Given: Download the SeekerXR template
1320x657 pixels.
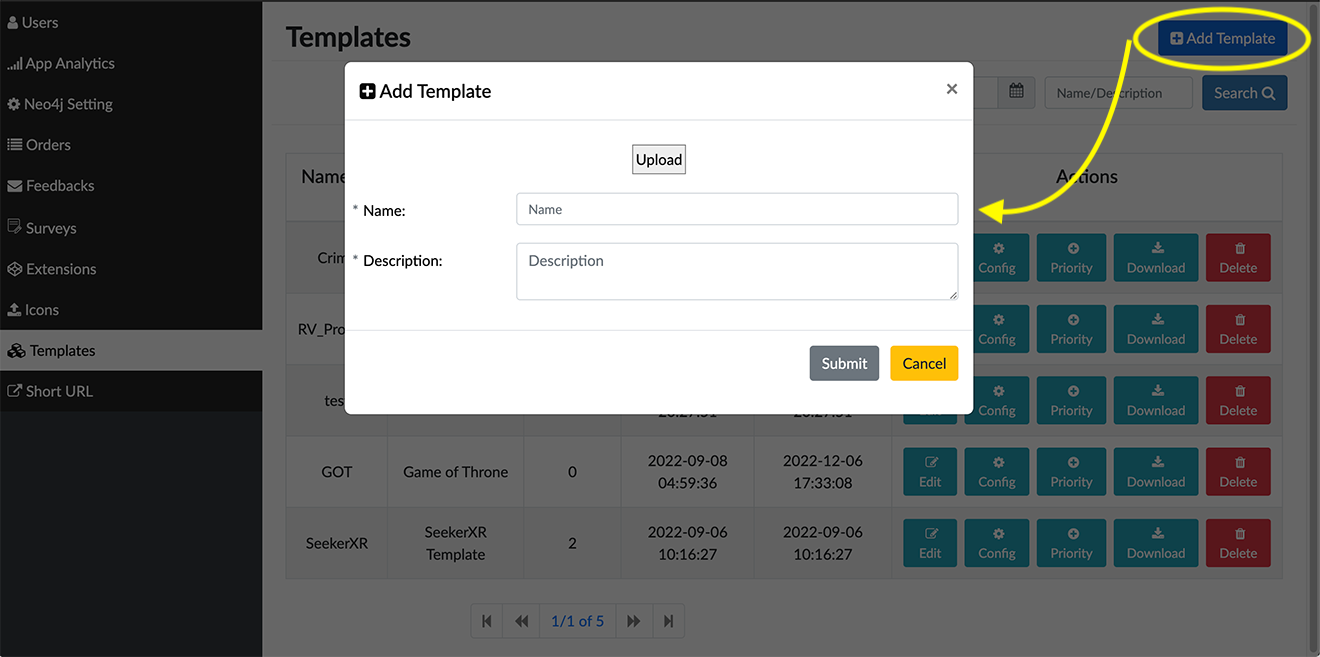Looking at the screenshot, I should (1156, 543).
